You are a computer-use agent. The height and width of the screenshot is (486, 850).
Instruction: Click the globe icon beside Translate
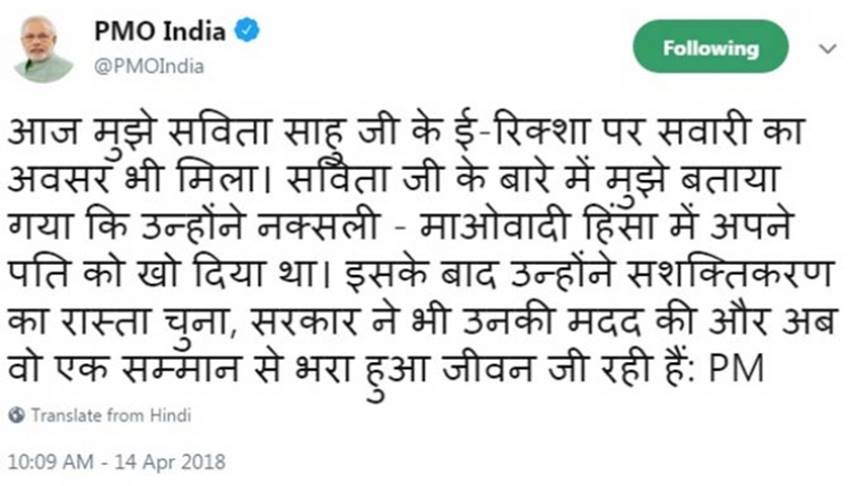click(x=19, y=414)
